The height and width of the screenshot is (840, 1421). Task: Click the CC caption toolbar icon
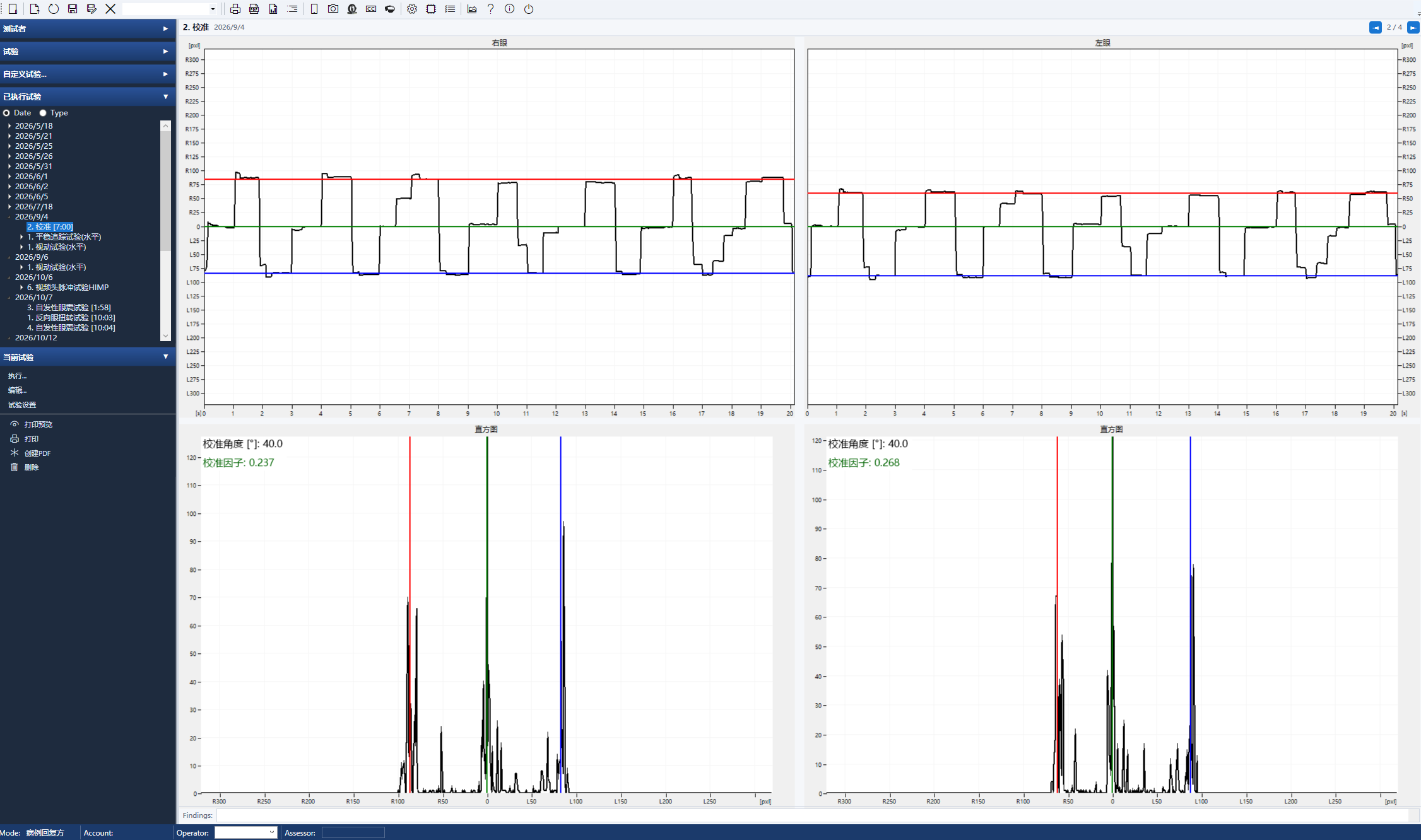pos(371,9)
